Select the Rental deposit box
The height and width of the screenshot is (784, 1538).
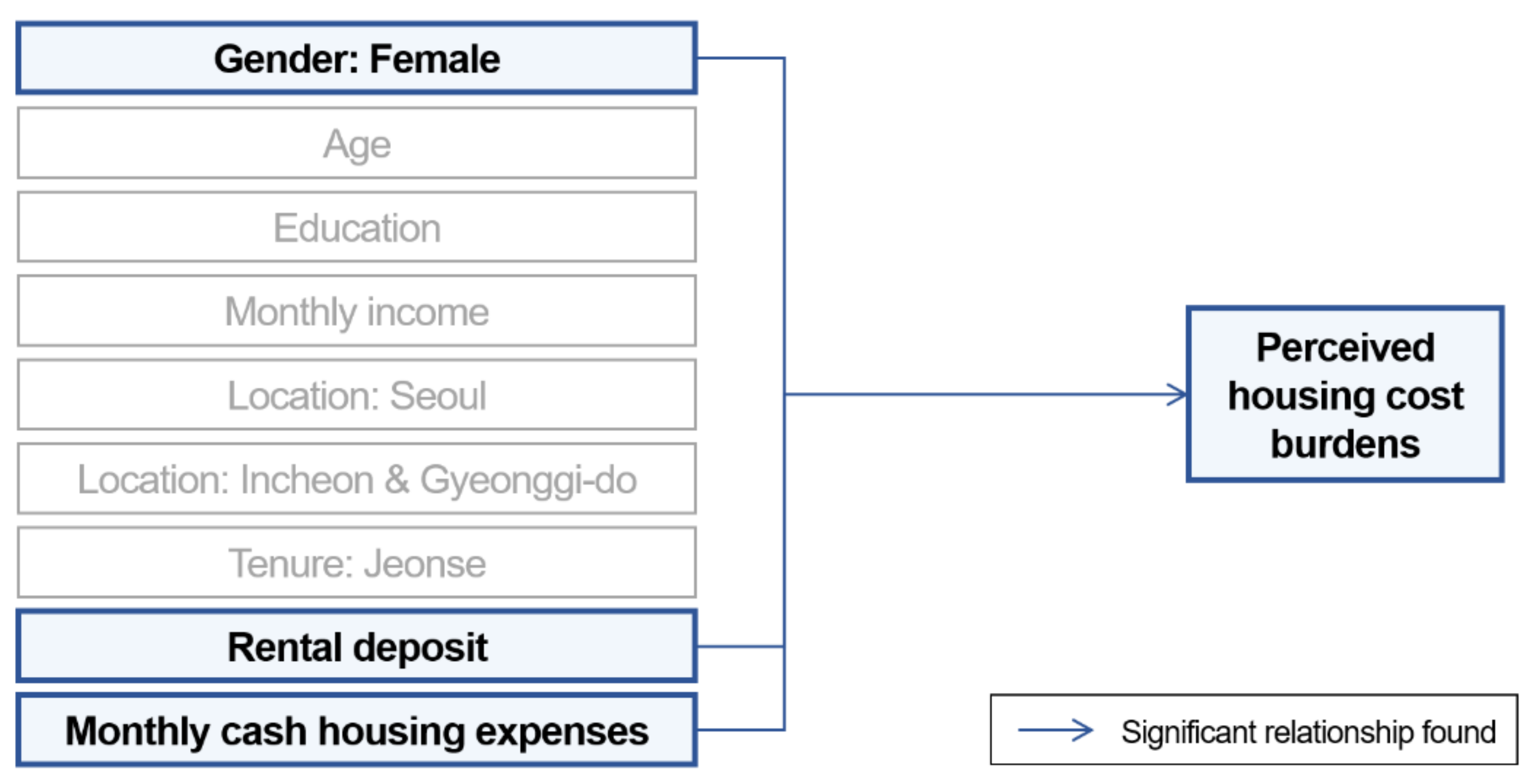coord(357,647)
